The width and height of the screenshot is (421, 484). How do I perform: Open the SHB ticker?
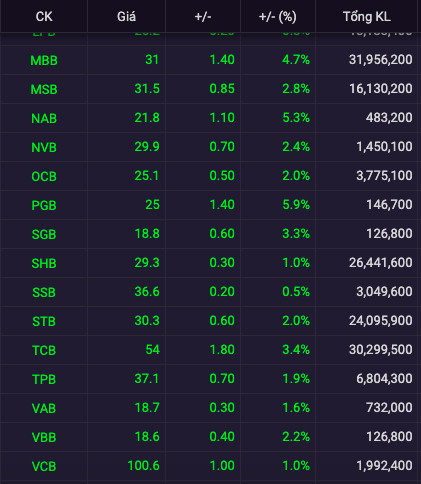(44, 263)
